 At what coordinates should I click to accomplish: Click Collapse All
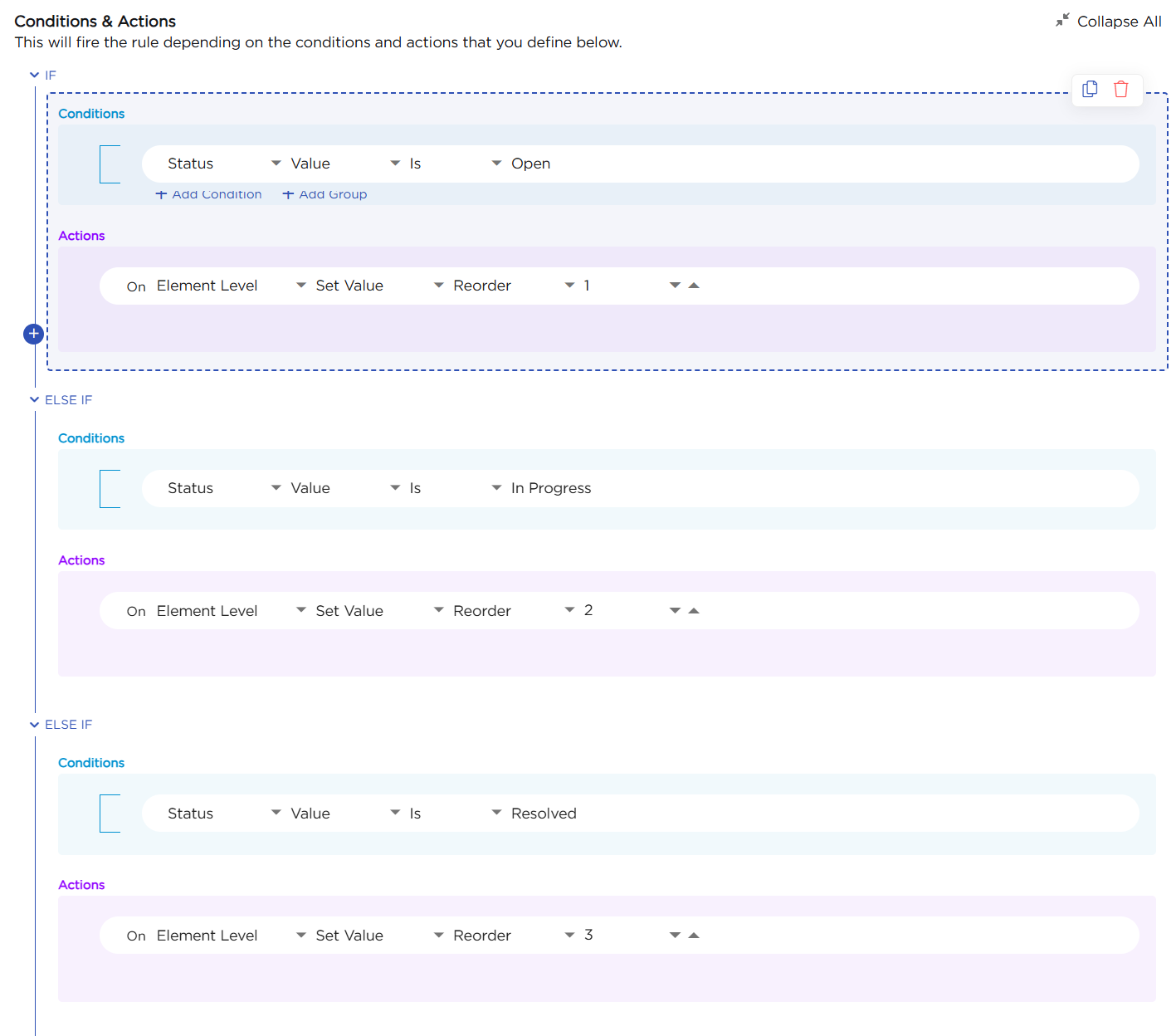[1109, 22]
